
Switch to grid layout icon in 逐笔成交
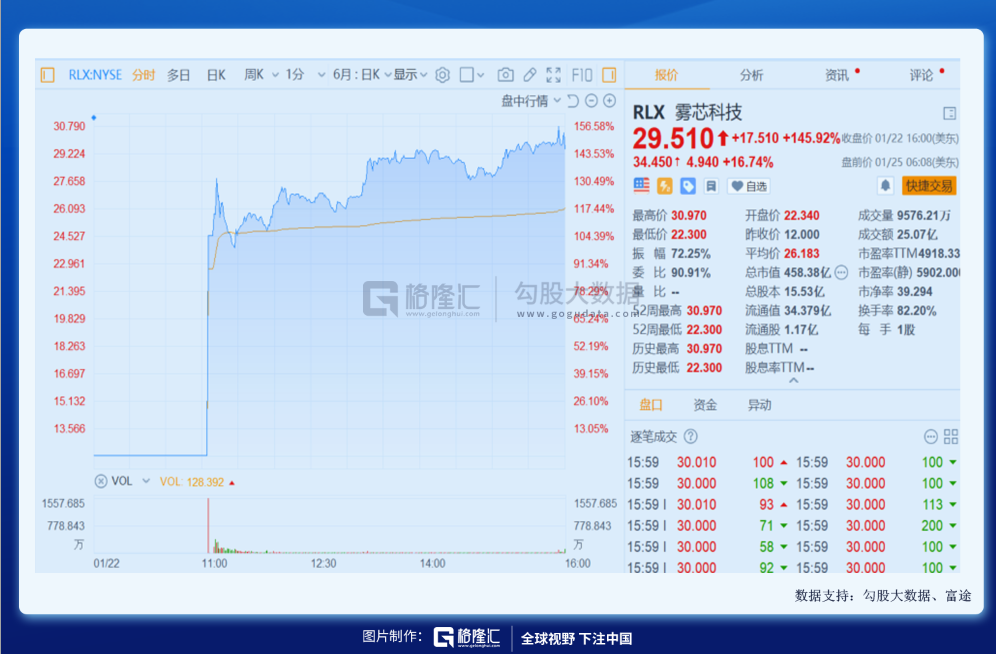[951, 436]
